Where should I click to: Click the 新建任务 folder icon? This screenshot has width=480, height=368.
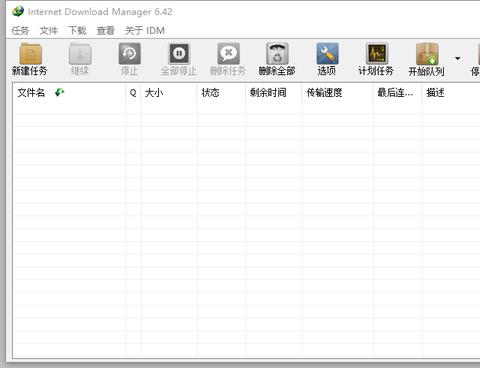pos(30,54)
